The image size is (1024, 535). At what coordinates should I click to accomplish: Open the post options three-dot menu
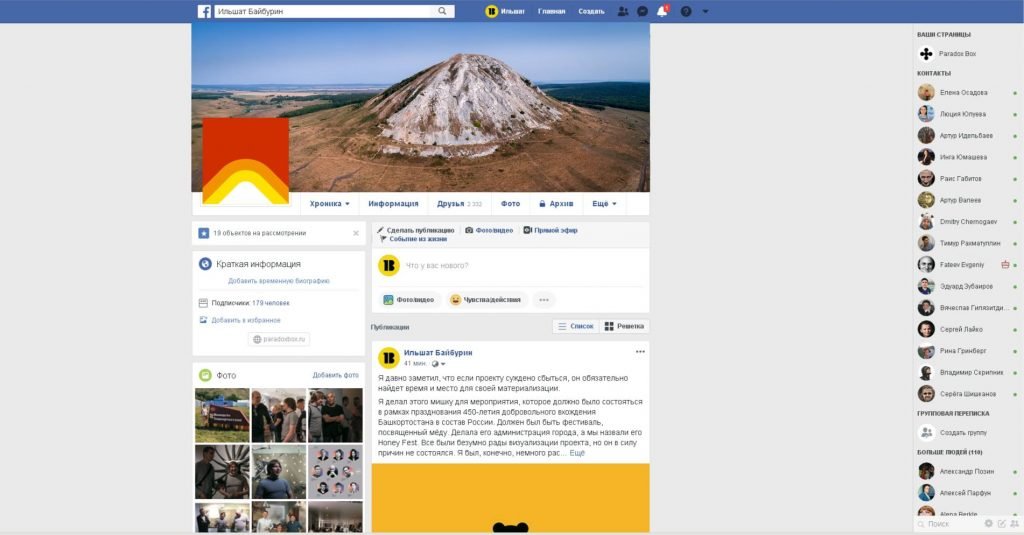tap(640, 352)
